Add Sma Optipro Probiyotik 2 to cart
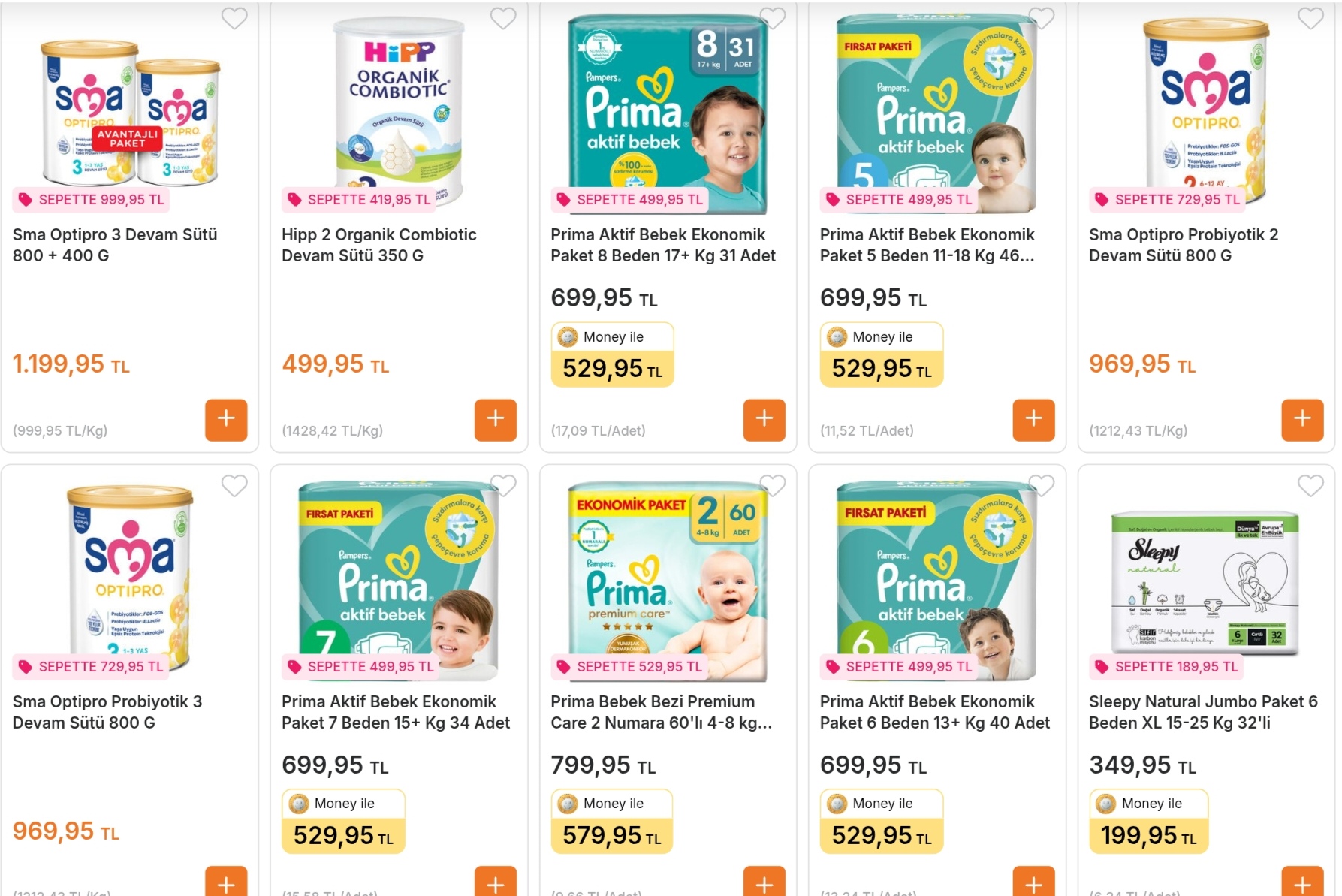The image size is (1342, 896). pos(1302,420)
